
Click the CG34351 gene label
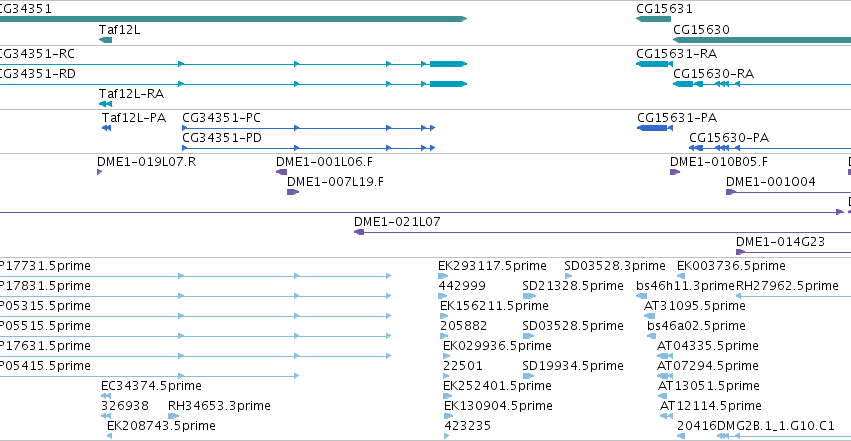(26, 9)
